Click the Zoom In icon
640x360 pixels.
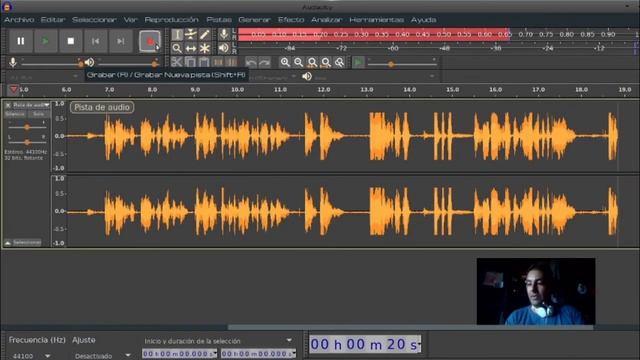click(285, 62)
